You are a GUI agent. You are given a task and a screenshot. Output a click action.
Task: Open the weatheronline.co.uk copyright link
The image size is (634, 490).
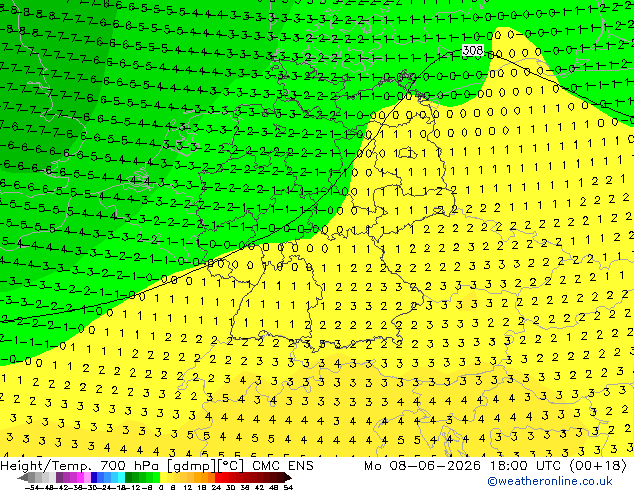click(x=550, y=481)
